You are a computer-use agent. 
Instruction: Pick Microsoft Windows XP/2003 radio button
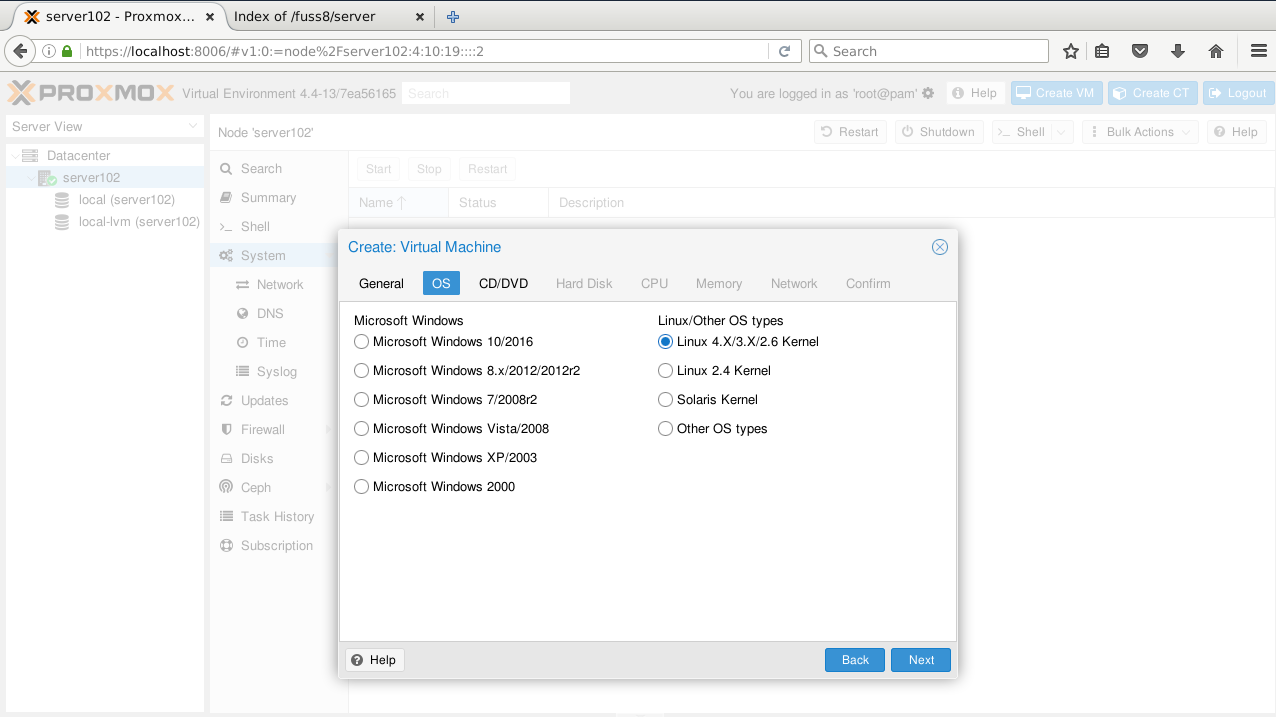361,458
